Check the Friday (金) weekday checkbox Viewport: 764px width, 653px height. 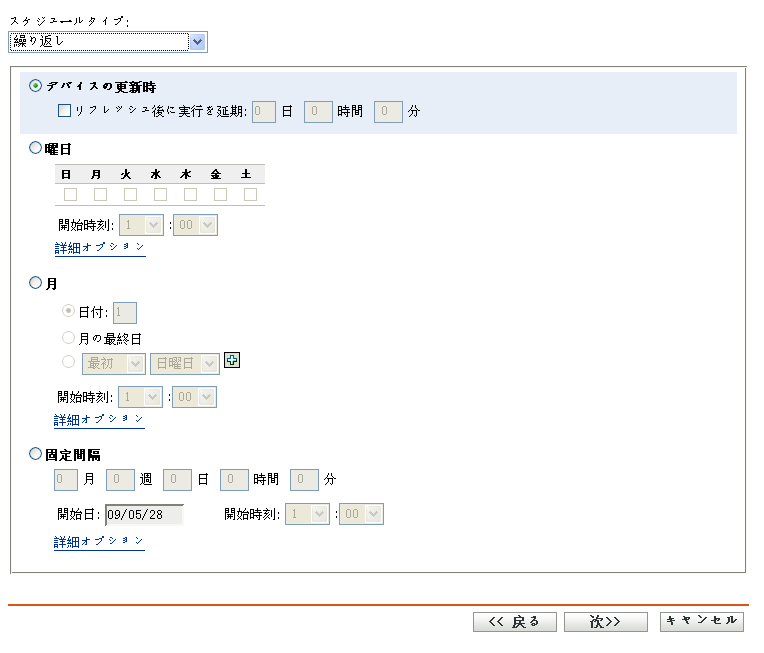220,194
